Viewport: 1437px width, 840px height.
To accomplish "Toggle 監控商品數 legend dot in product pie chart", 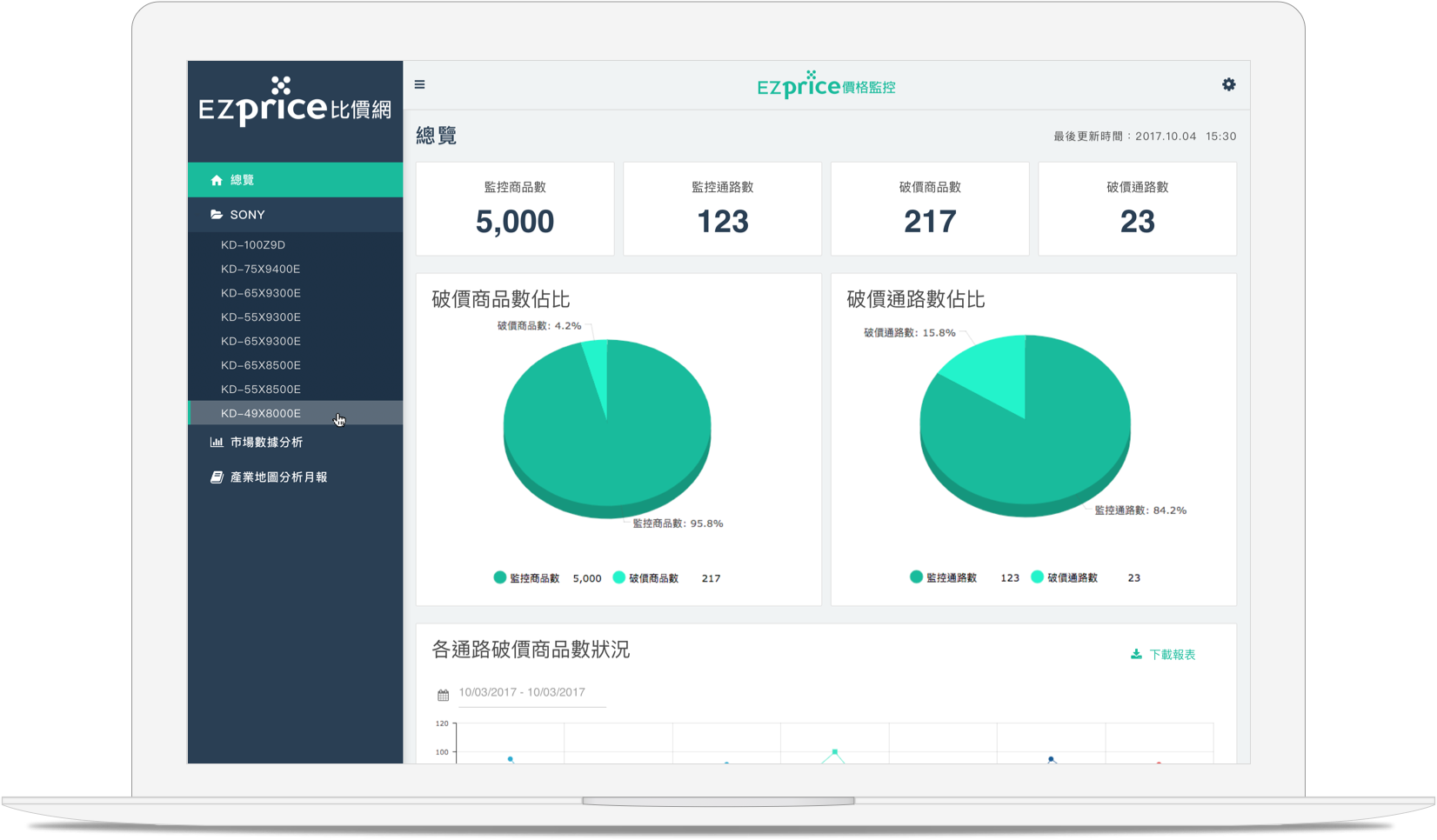I will point(499,577).
